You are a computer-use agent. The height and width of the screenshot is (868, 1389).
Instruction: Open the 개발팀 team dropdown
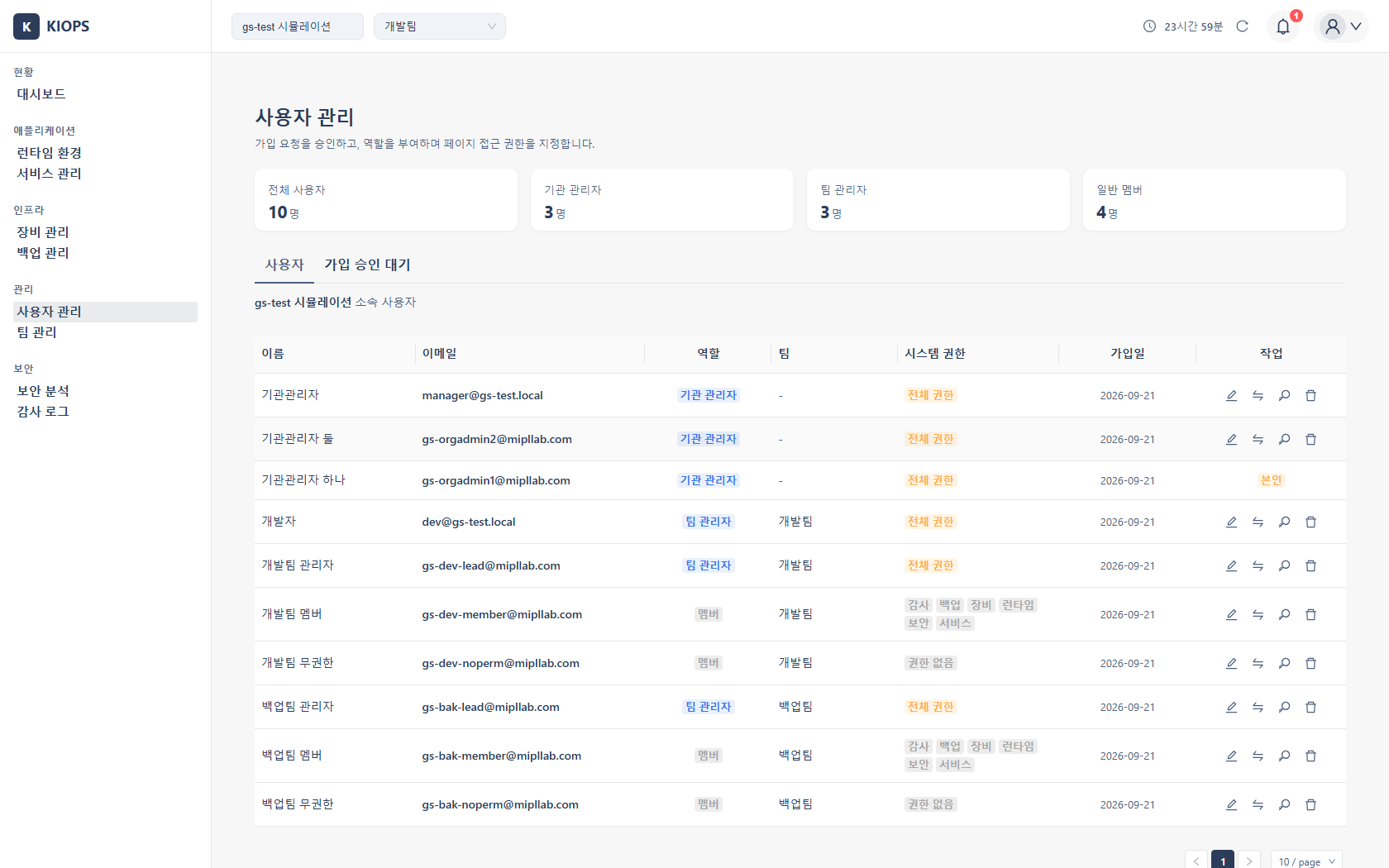coord(440,26)
